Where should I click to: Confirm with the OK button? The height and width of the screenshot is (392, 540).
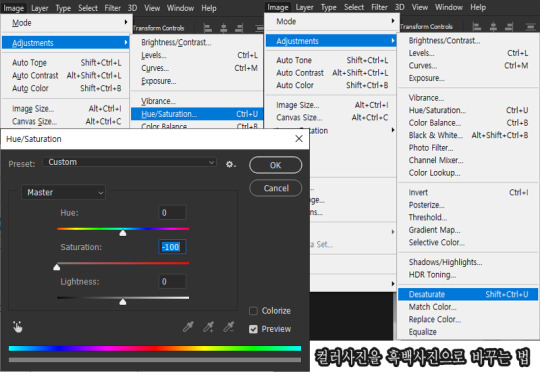(276, 165)
